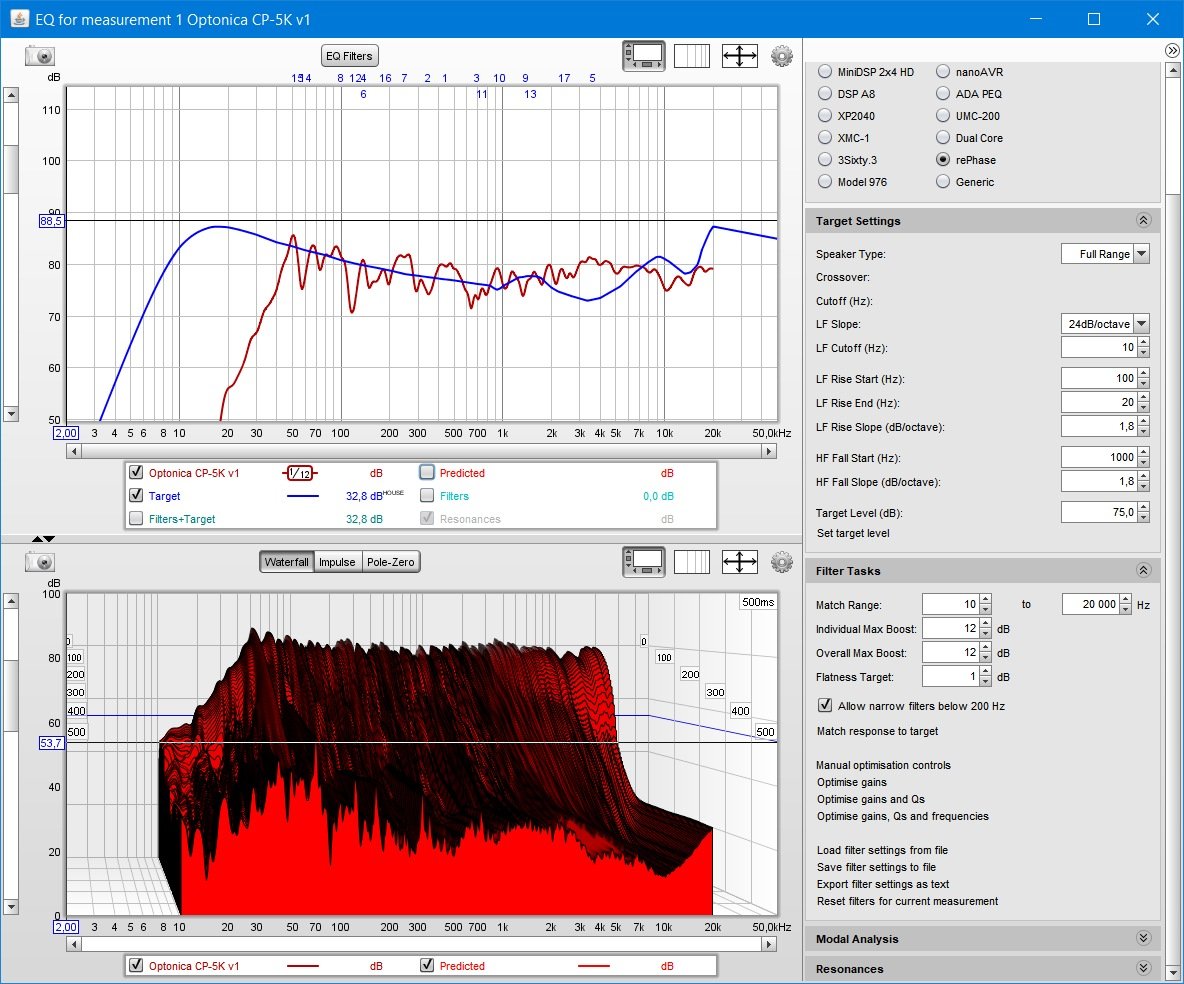The image size is (1184, 984).
Task: Click Match response to target
Action: 877,731
